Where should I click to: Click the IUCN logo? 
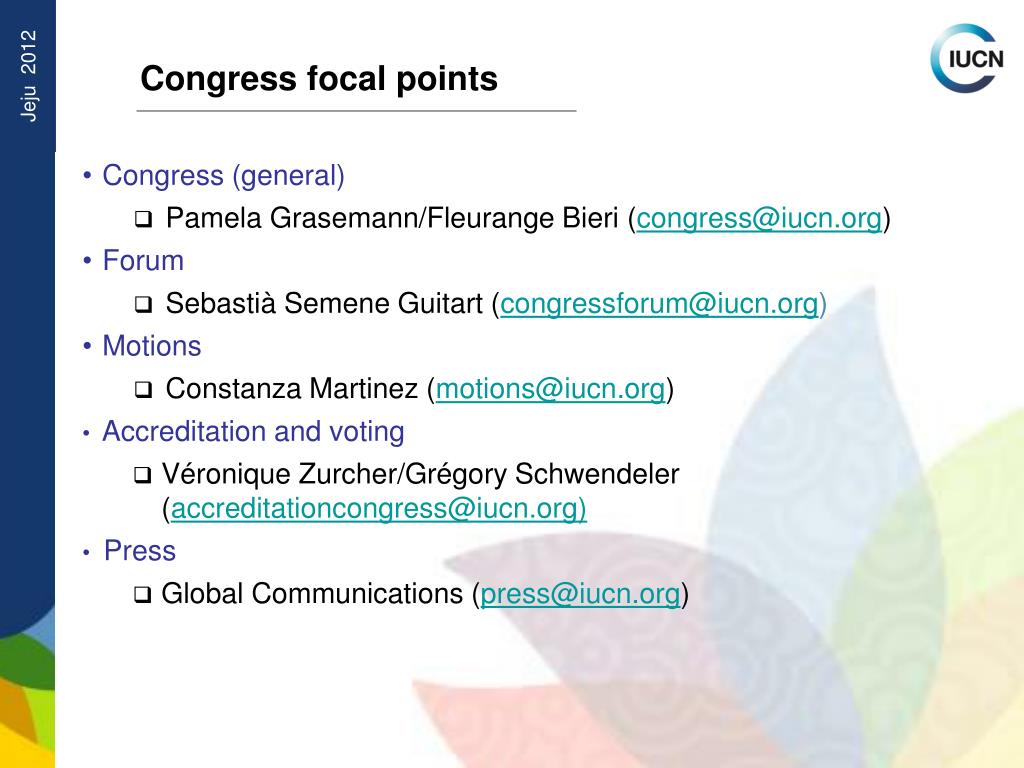point(967,59)
